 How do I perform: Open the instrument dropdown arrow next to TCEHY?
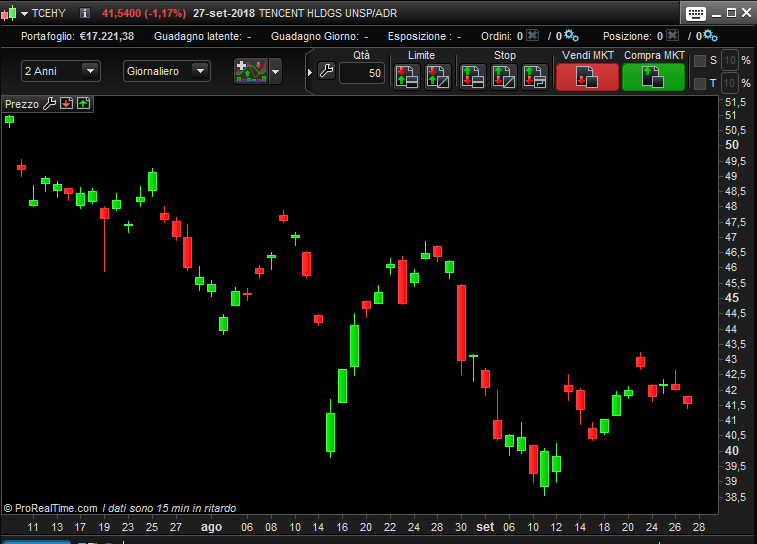pos(24,14)
